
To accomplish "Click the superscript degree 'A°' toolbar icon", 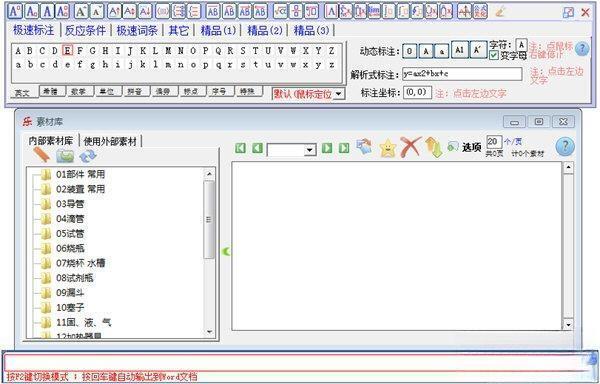I will coord(15,11).
